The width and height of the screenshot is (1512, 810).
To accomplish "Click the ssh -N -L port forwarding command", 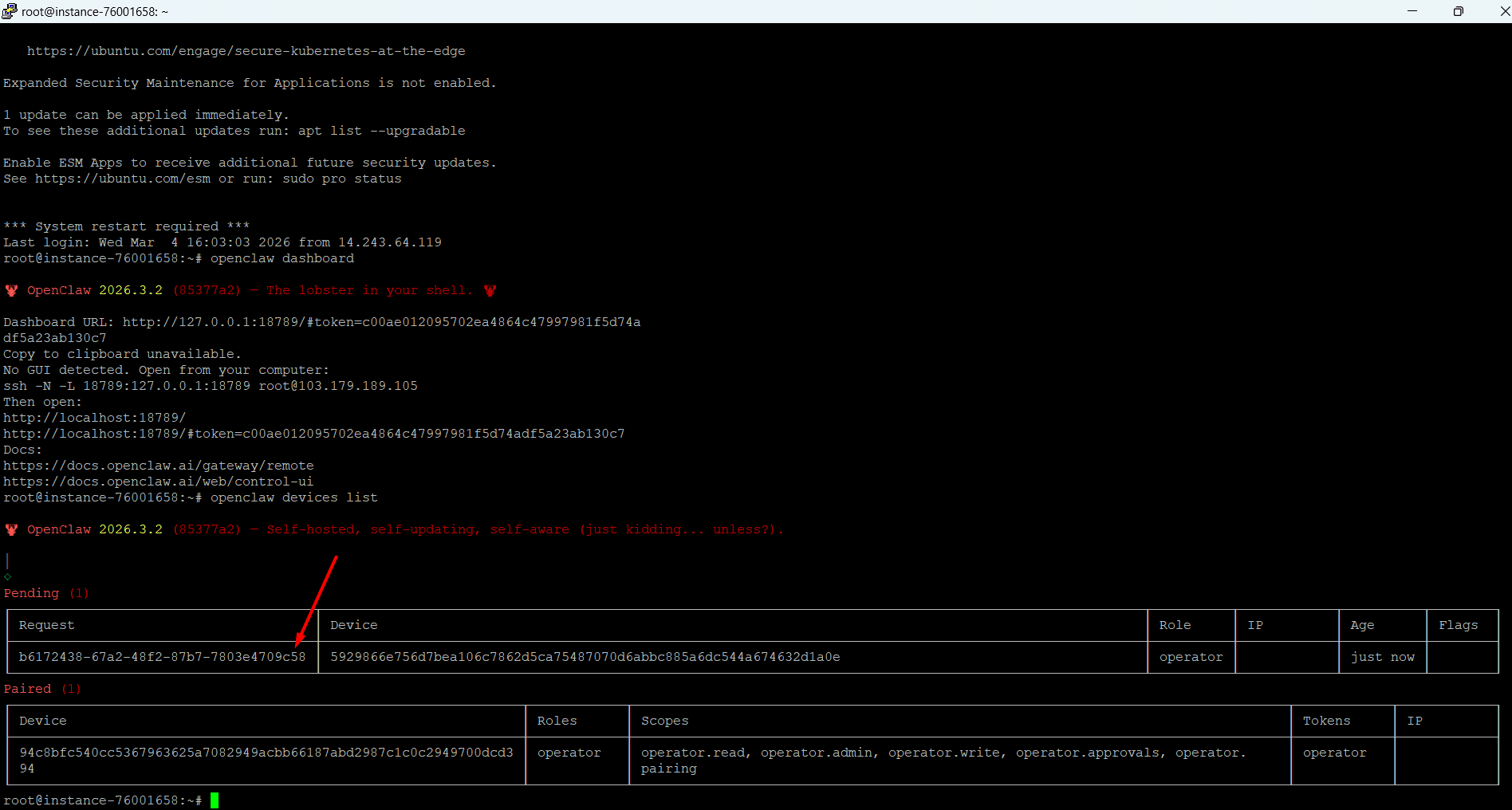I will click(x=210, y=386).
